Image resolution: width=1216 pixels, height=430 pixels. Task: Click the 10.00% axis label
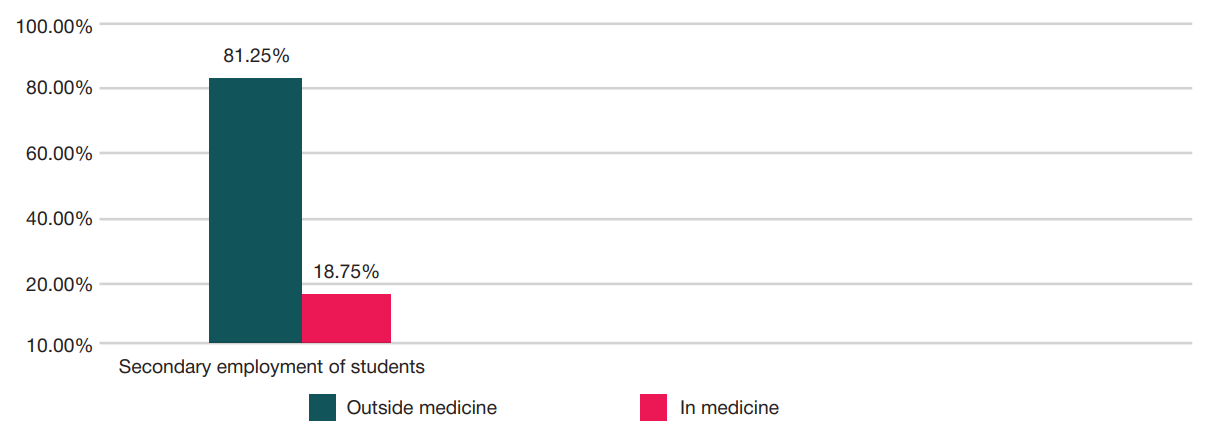click(x=59, y=346)
